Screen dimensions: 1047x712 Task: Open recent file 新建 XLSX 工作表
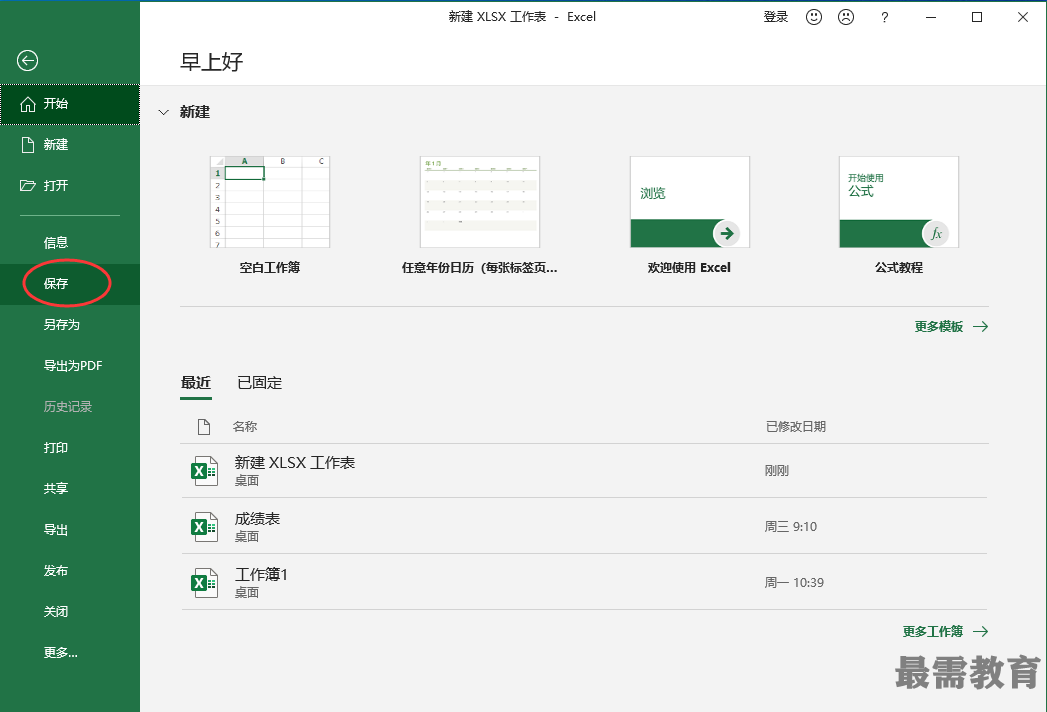pos(584,471)
